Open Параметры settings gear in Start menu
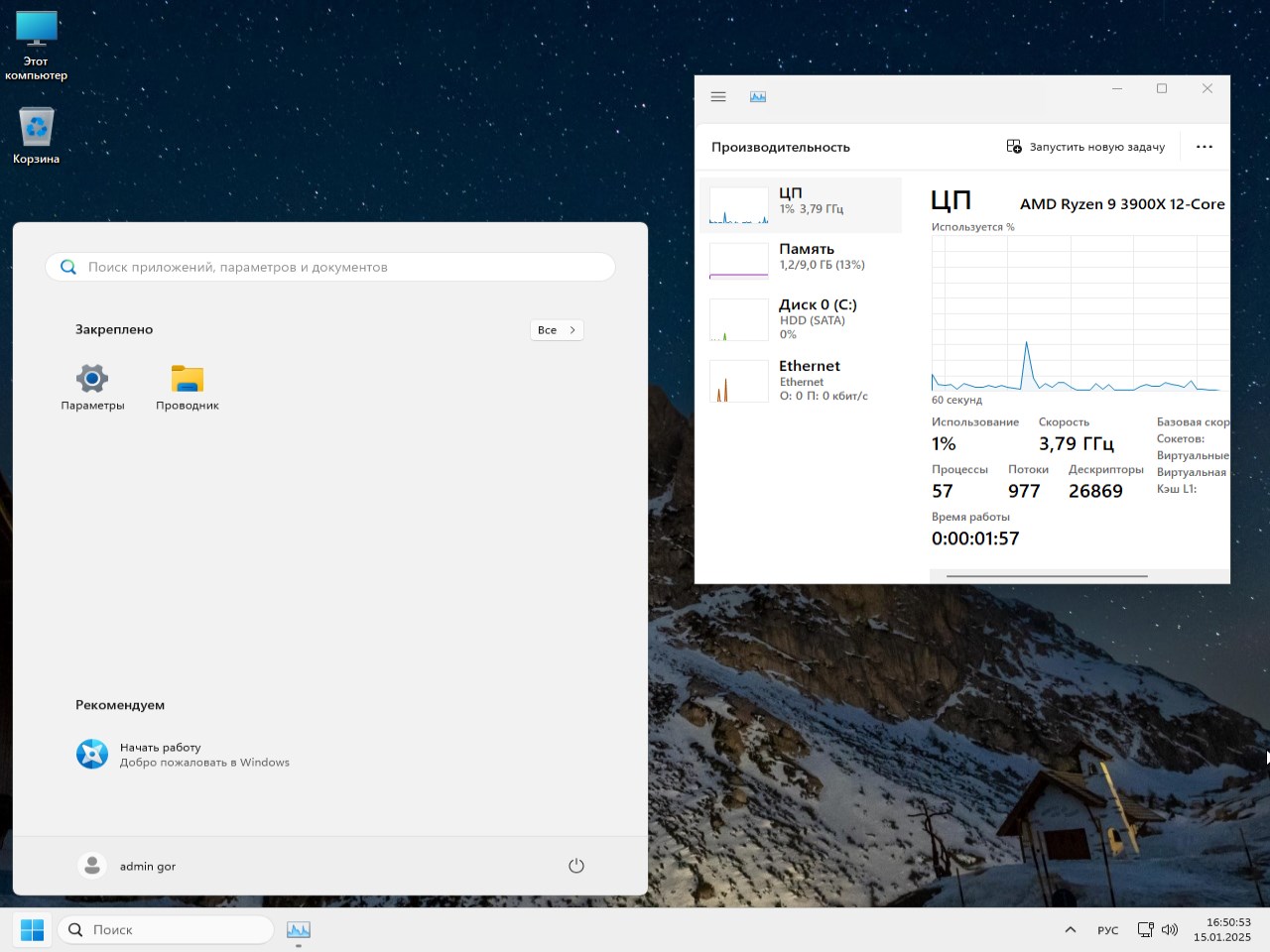The height and width of the screenshot is (952, 1270). tap(92, 378)
